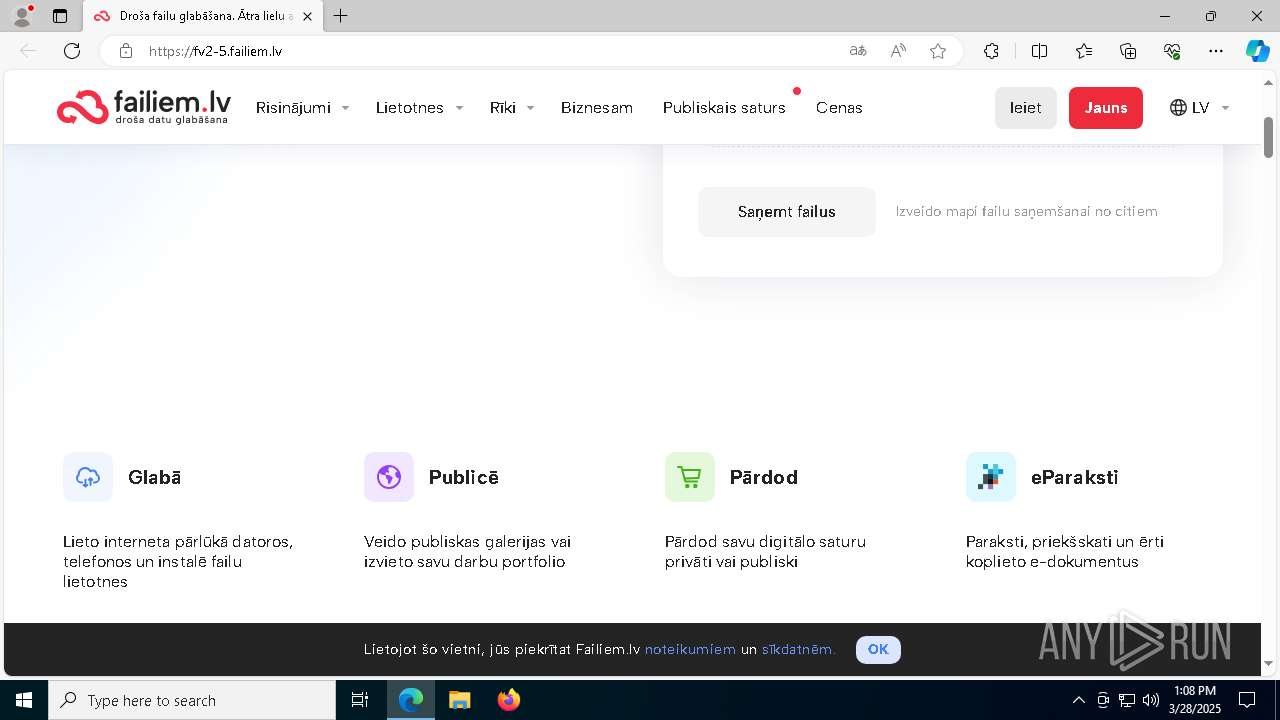Click the eParaksti icon
Image resolution: width=1280 pixels, height=720 pixels.
tap(991, 477)
